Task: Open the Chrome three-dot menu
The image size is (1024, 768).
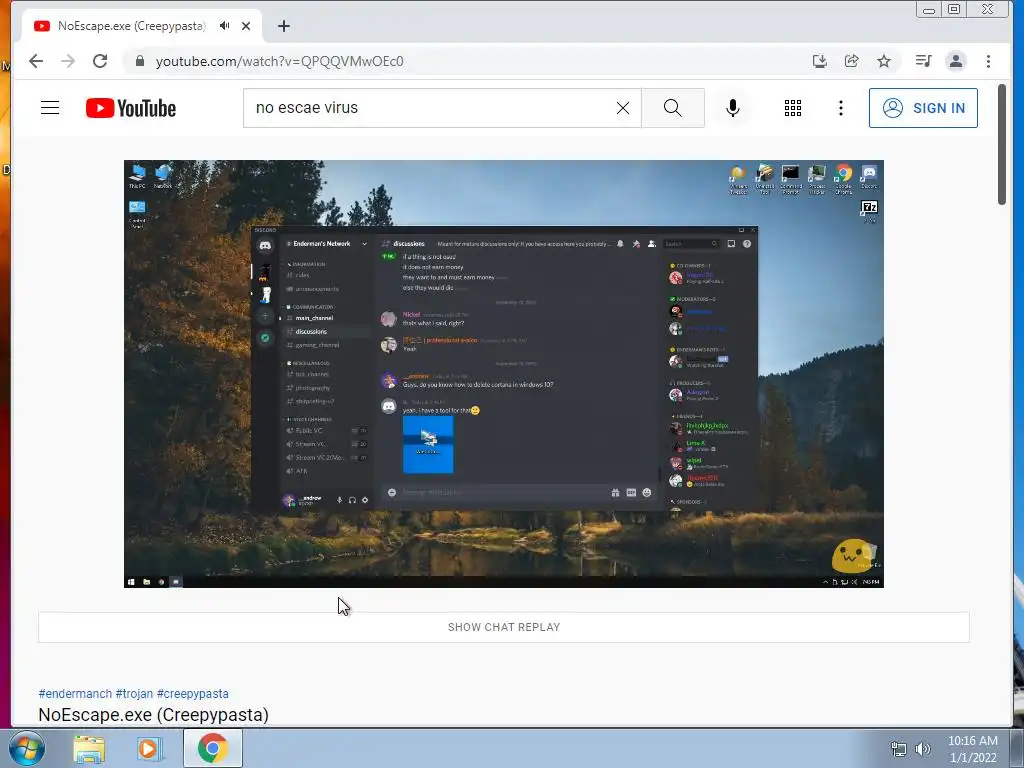Action: tap(988, 61)
